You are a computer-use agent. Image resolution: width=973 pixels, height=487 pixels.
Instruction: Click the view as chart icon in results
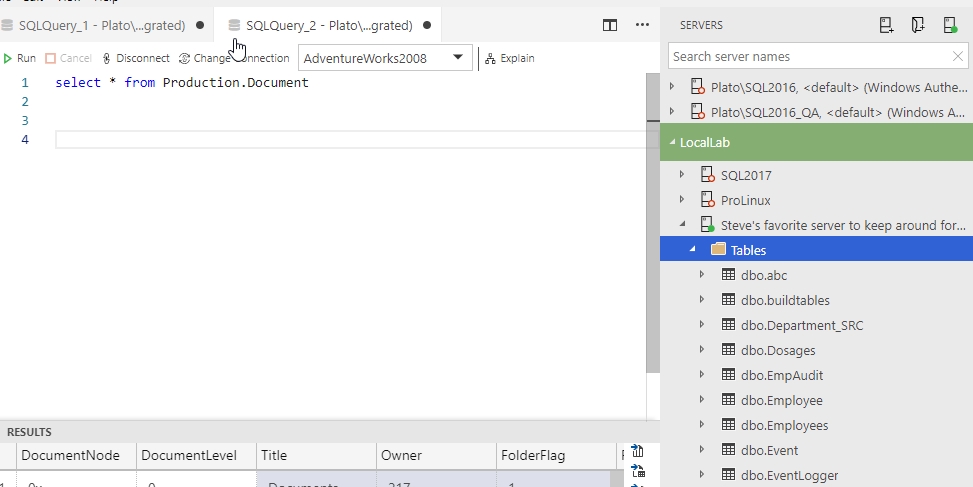[637, 451]
